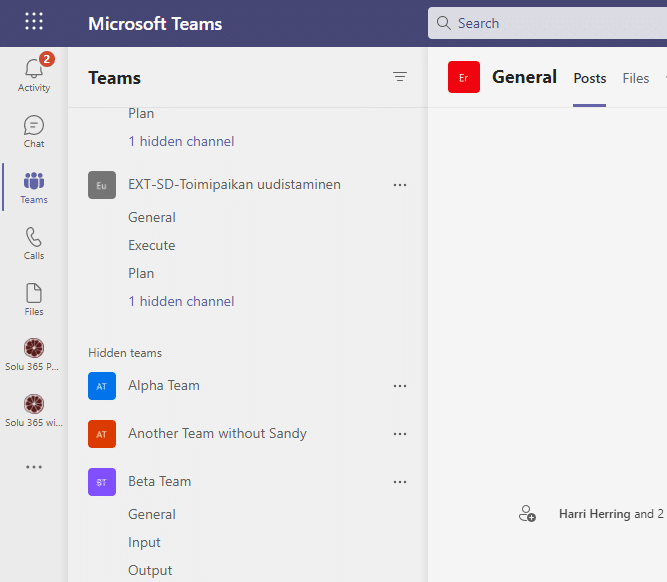Open the app launcher waffle icon

pyautogui.click(x=34, y=21)
